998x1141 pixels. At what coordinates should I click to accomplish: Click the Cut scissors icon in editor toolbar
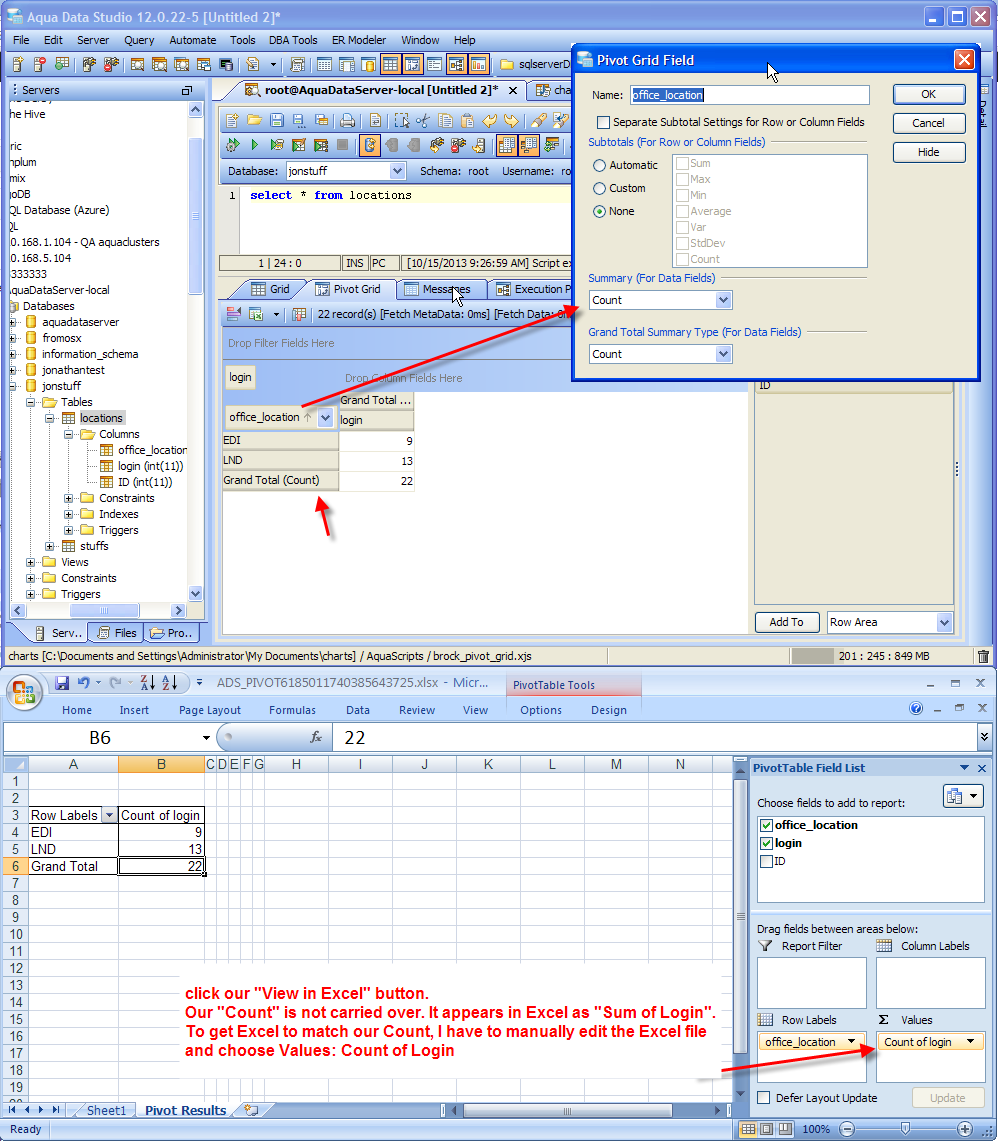point(423,120)
